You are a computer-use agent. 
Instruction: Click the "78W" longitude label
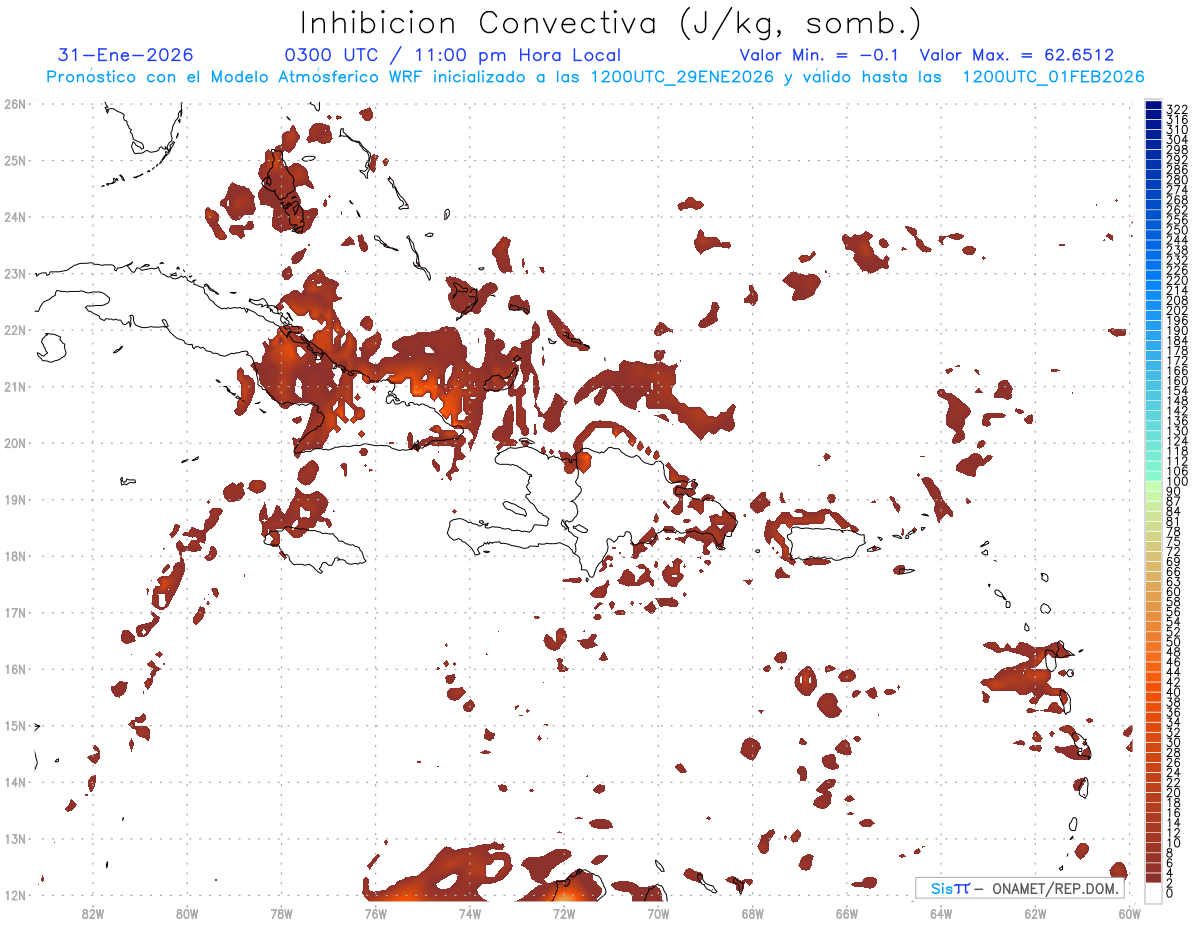click(x=281, y=913)
